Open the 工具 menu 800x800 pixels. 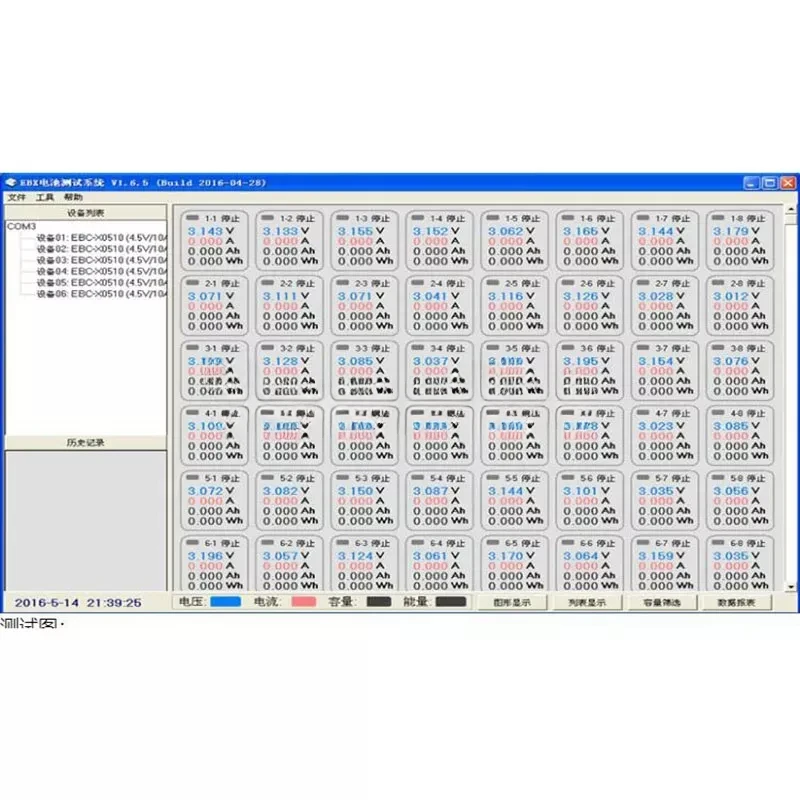(45, 197)
